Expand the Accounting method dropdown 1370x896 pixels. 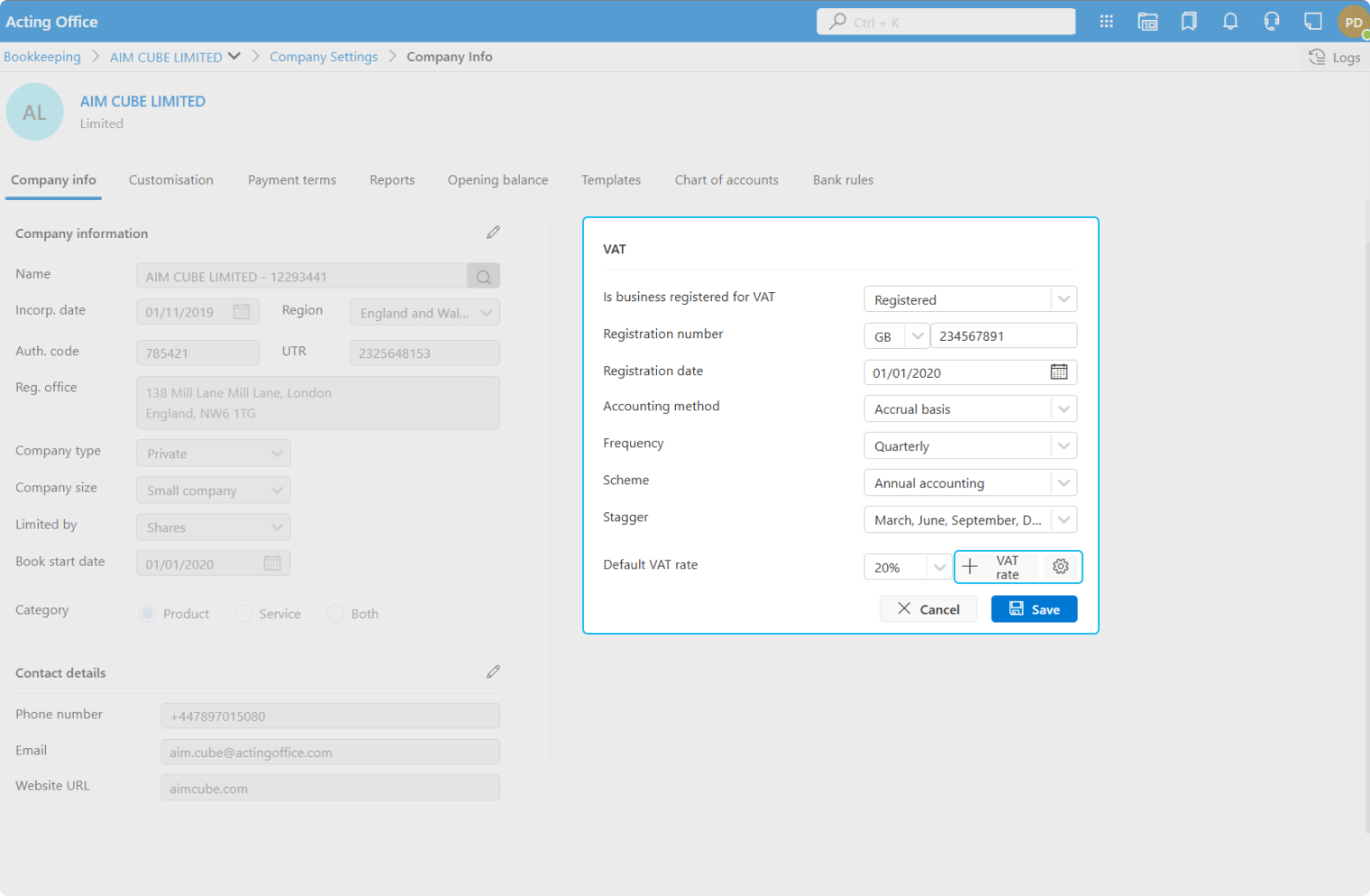pos(1063,409)
